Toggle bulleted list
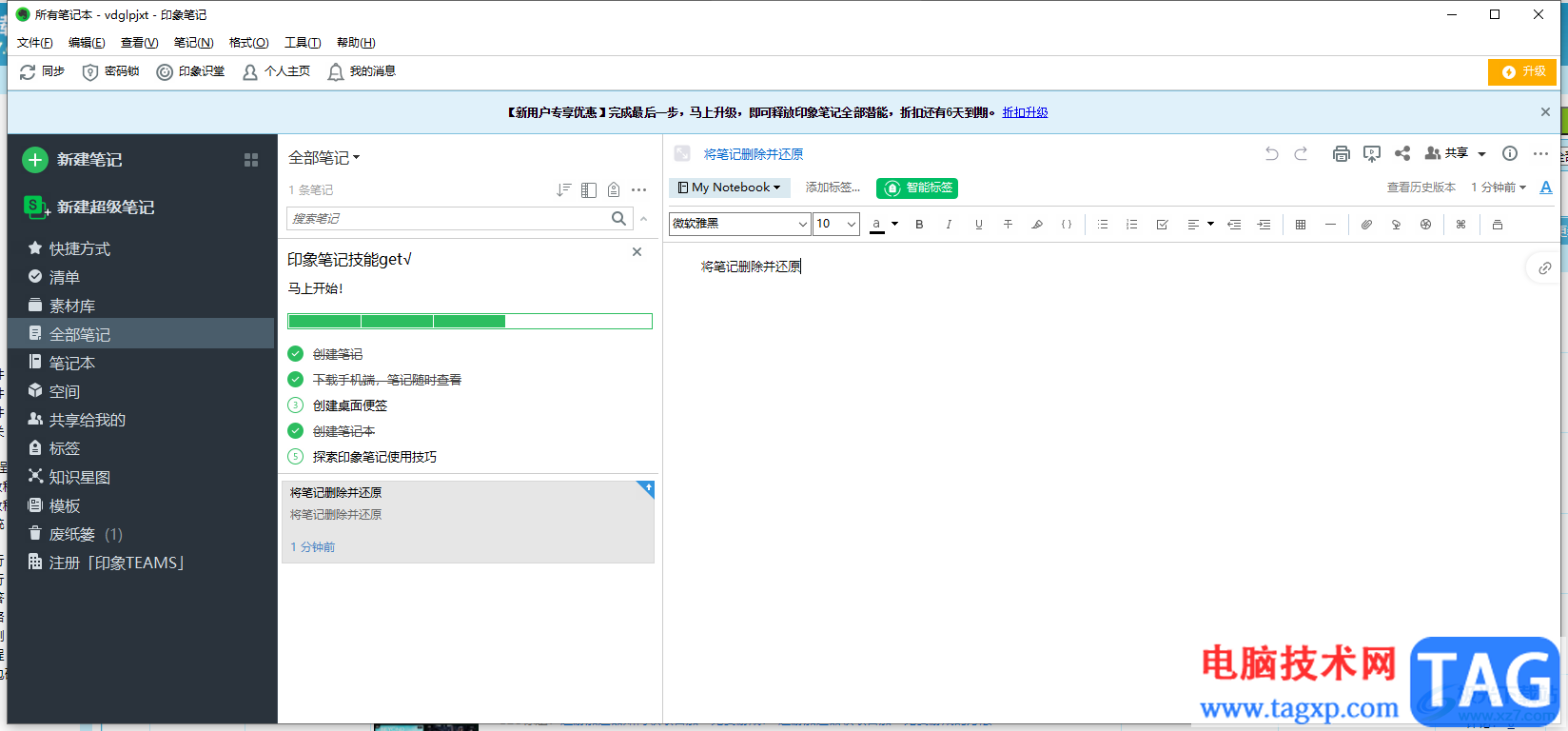The image size is (1568, 731). [x=1103, y=225]
